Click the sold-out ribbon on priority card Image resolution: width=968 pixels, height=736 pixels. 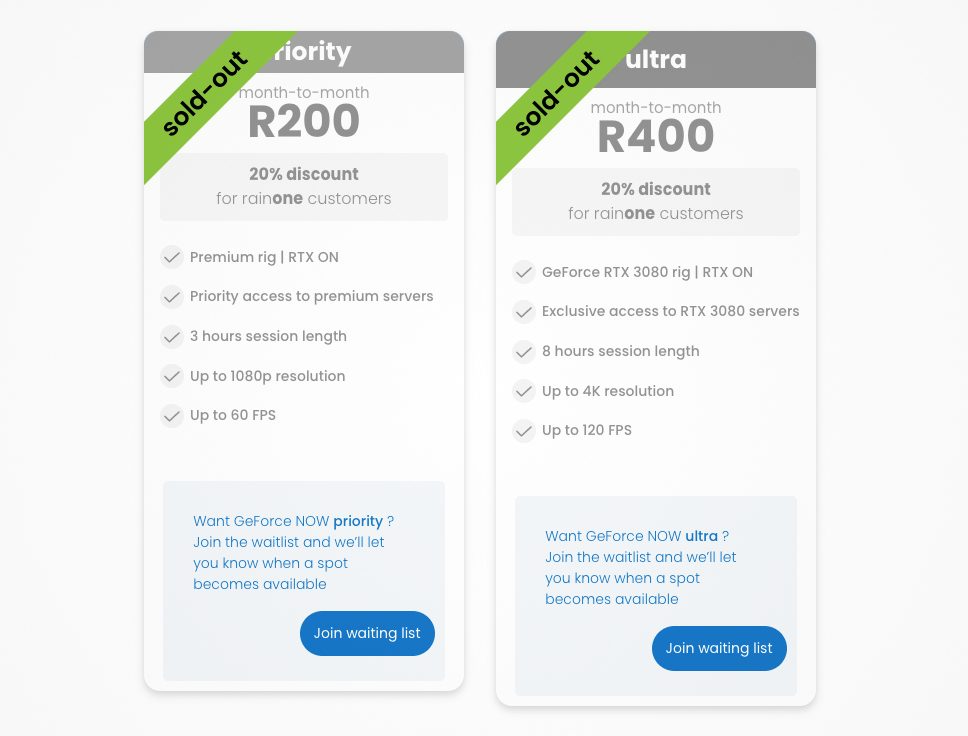click(205, 93)
